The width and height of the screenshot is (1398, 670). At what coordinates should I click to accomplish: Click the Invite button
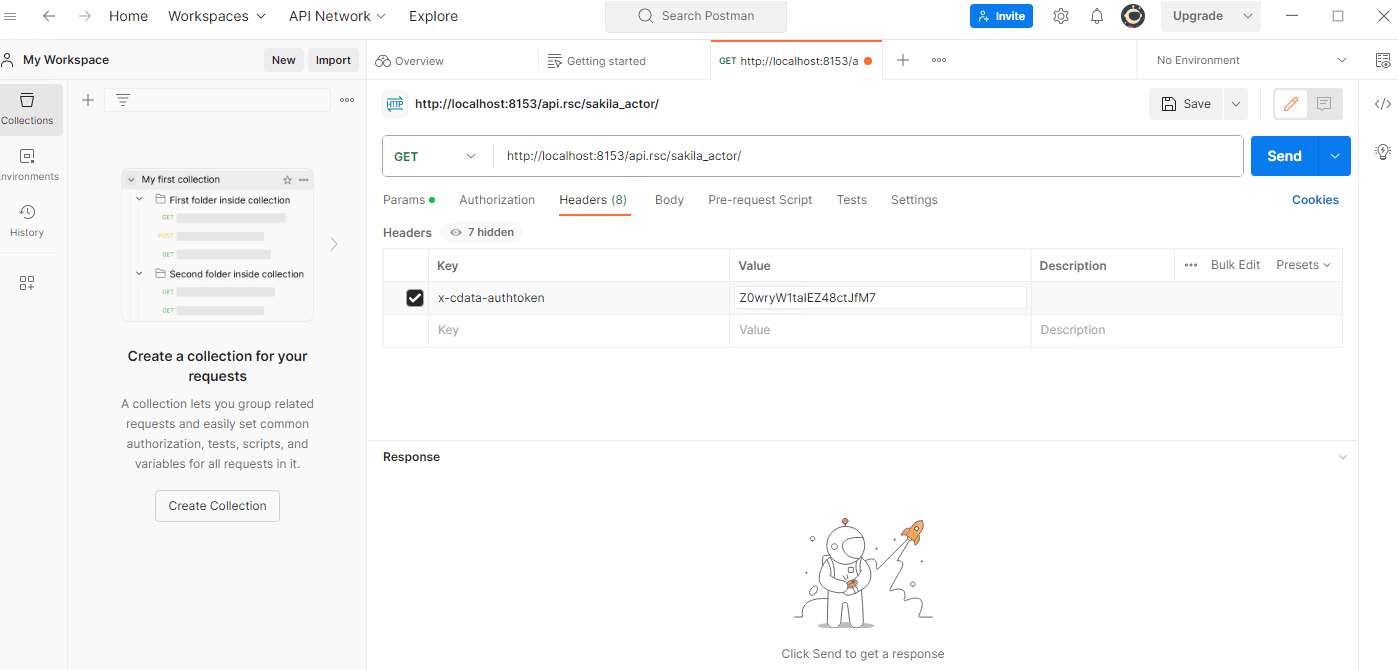1001,16
